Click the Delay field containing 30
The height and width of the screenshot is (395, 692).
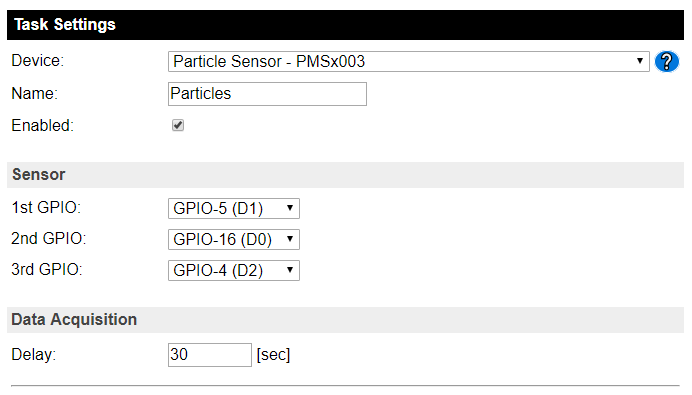(210, 354)
